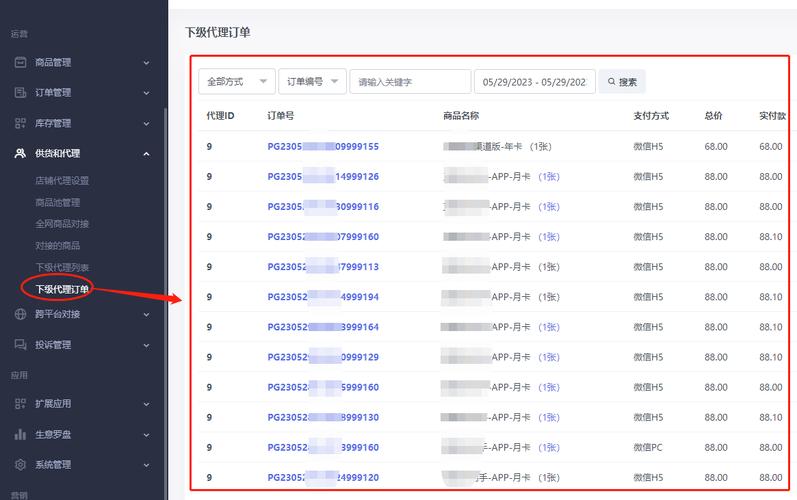The image size is (797, 500).
Task: Expand the 扩展应用 menu chevron
Action: coord(146,404)
